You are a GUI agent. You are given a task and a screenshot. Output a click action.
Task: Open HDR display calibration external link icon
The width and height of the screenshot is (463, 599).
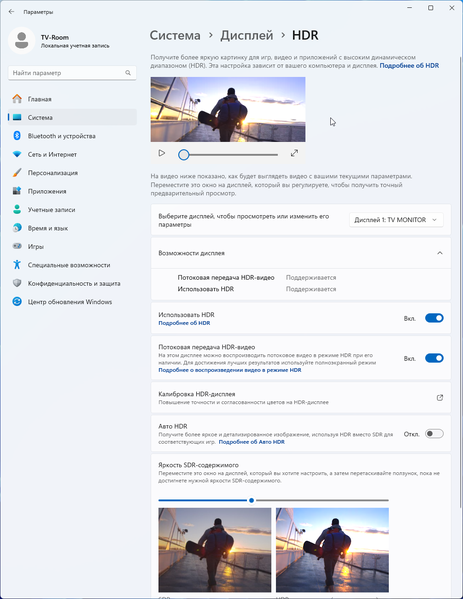(440, 398)
